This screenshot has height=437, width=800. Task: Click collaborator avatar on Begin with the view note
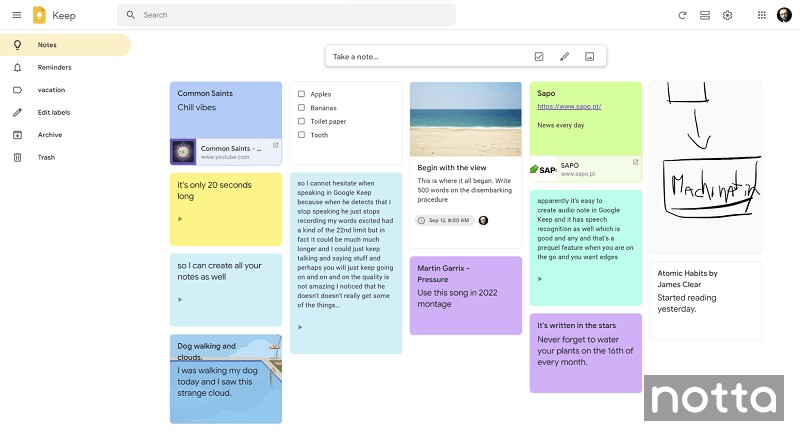[x=483, y=220]
